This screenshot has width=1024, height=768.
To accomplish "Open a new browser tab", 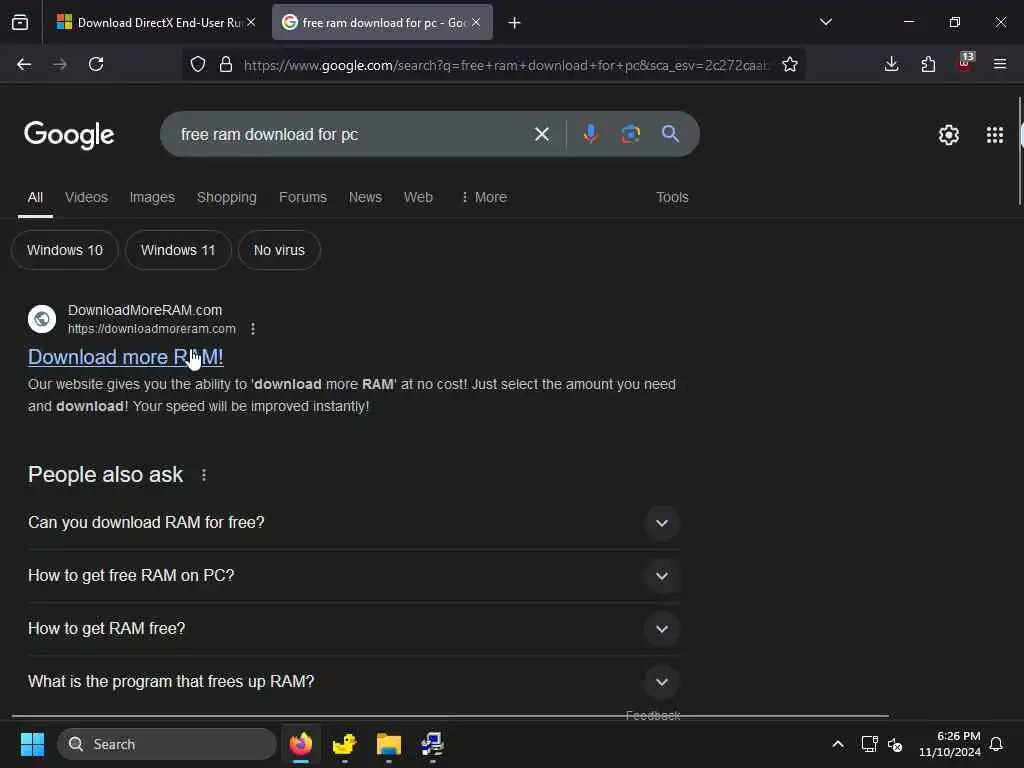I will click(x=515, y=23).
